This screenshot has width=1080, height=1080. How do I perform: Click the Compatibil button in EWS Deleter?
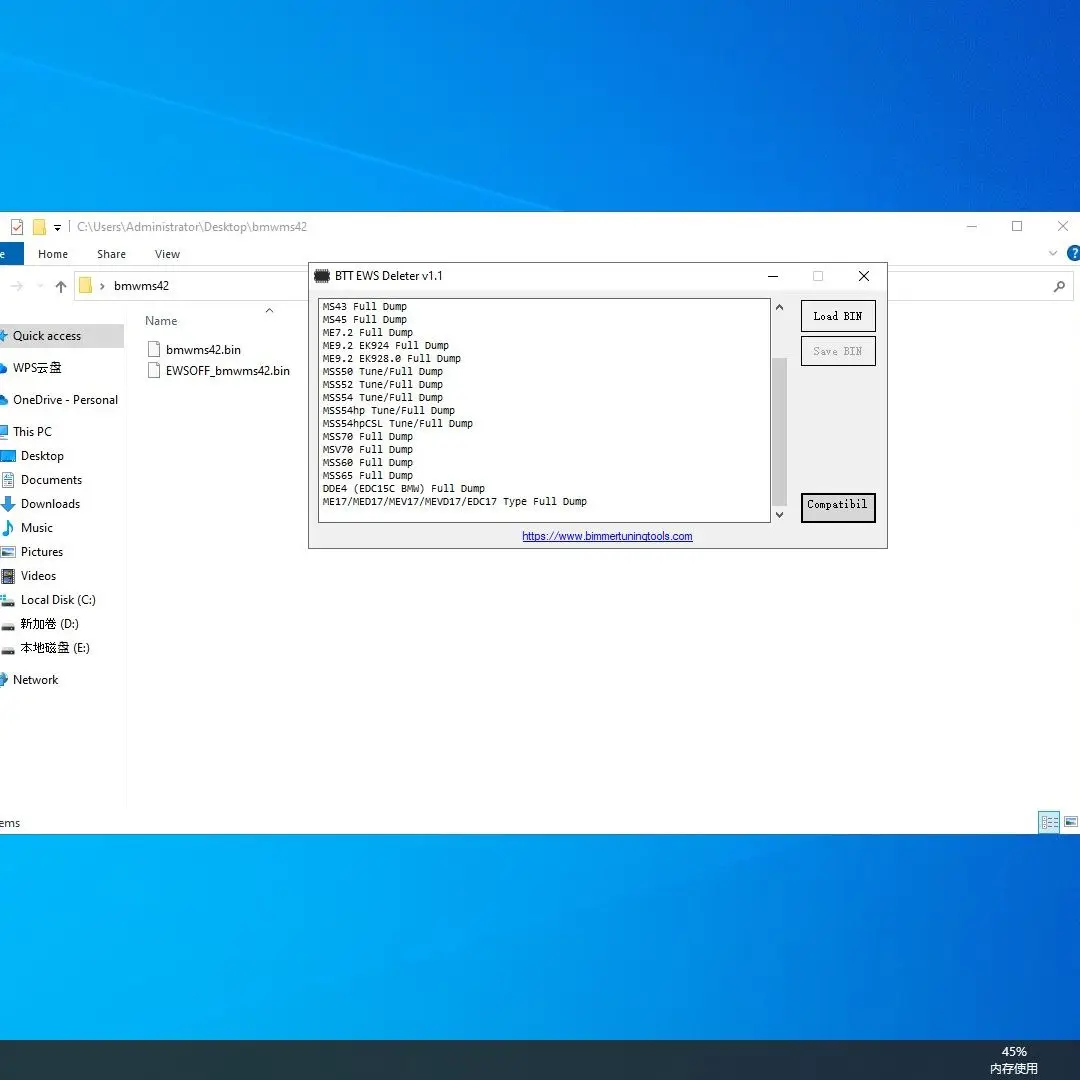(x=838, y=508)
